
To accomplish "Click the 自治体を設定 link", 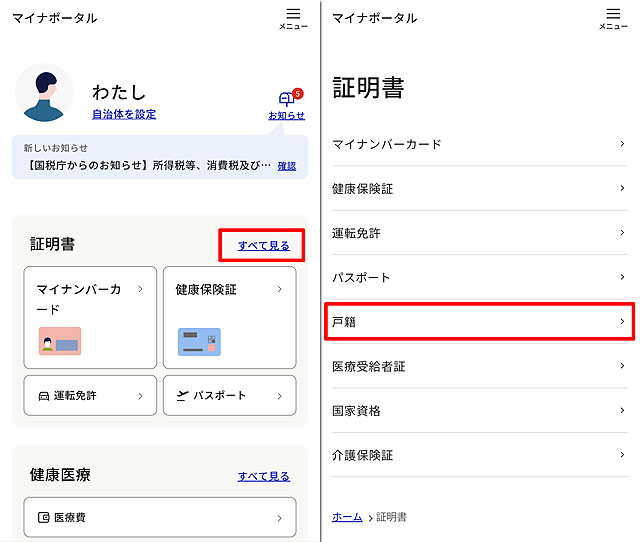I will tap(124, 114).
